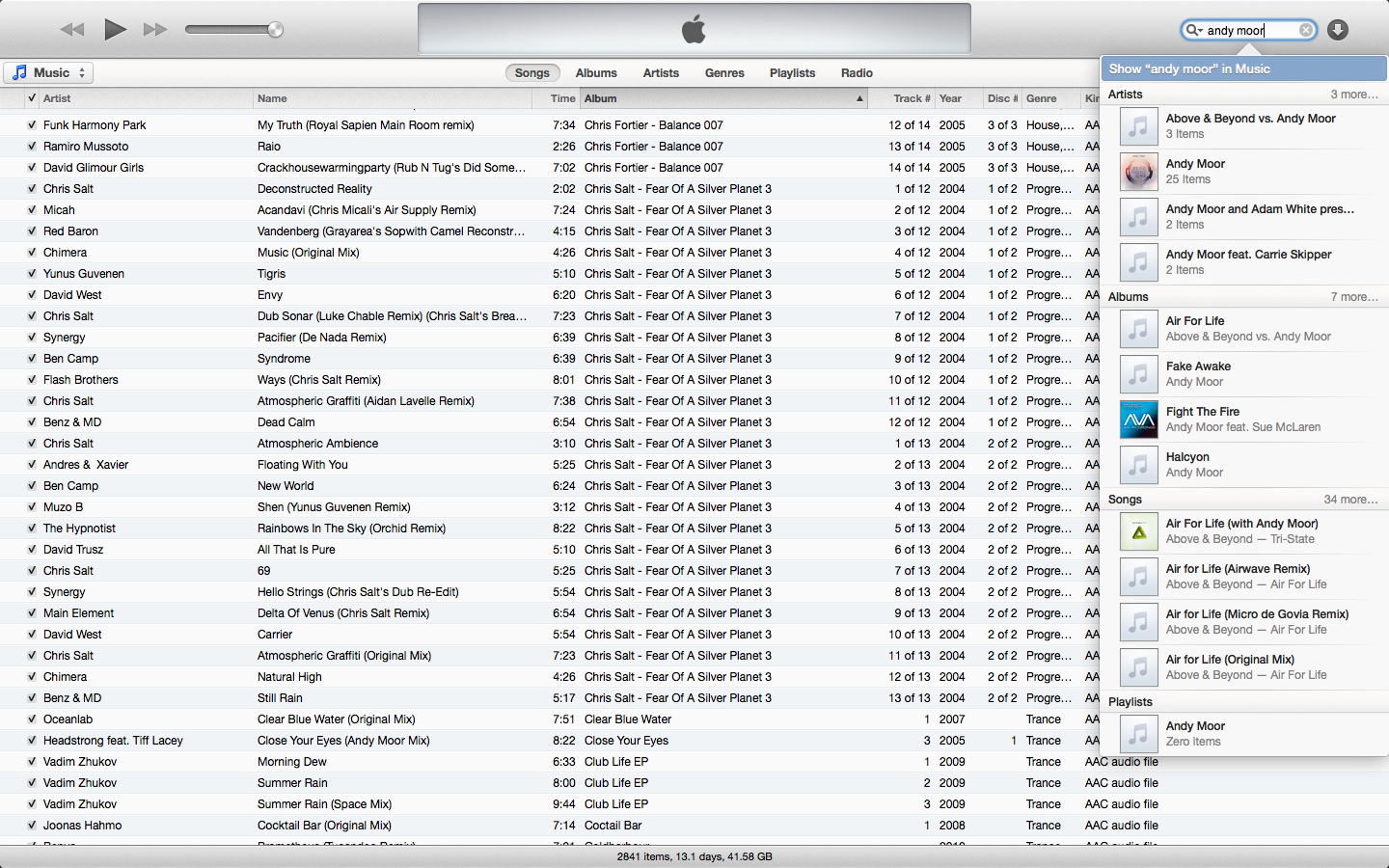Screen dimensions: 1389x868
Task: Open the Andy Moor playlist result icon
Action: tap(1139, 734)
